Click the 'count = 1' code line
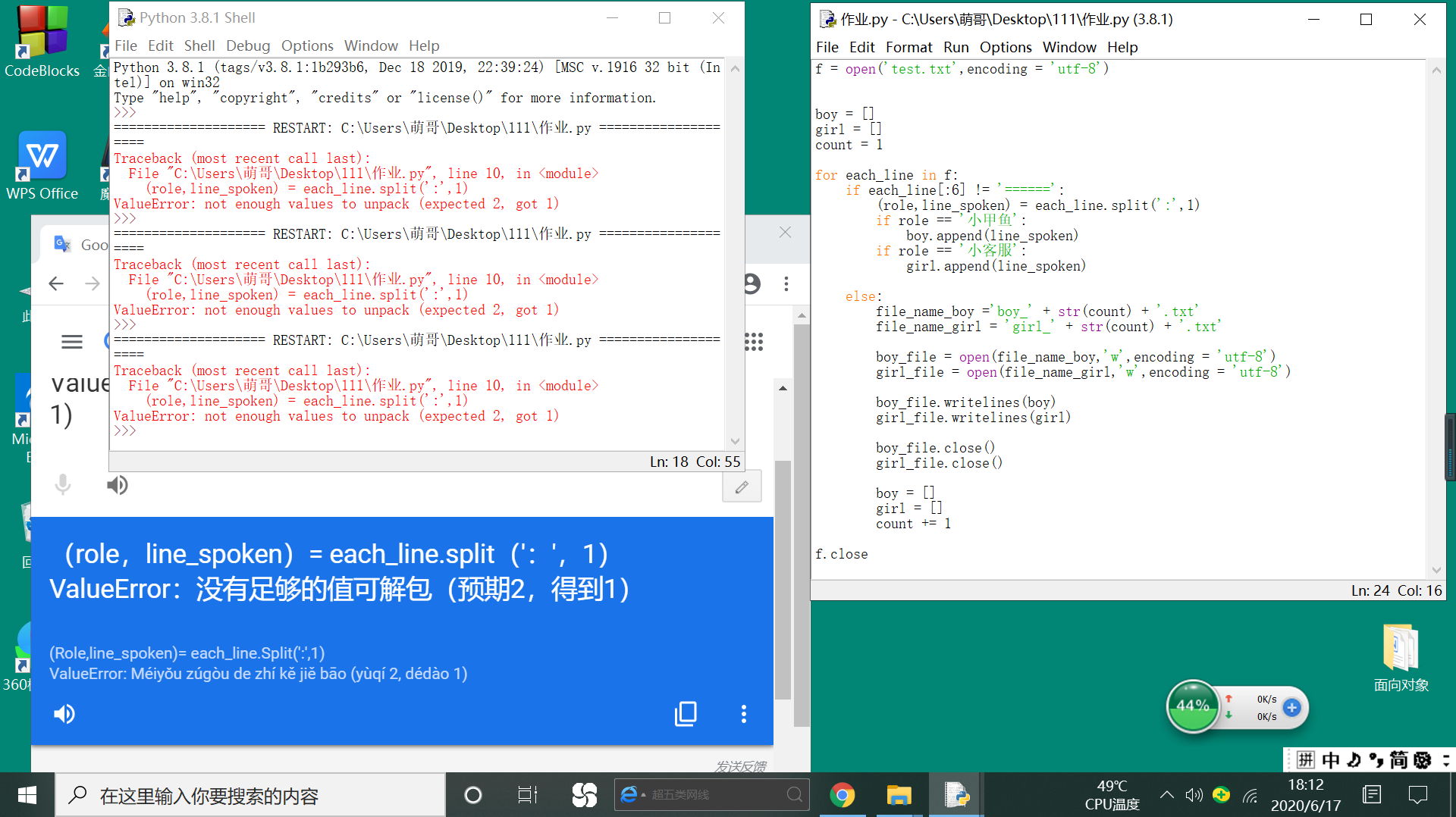This screenshot has height=817, width=1456. pyautogui.click(x=849, y=145)
